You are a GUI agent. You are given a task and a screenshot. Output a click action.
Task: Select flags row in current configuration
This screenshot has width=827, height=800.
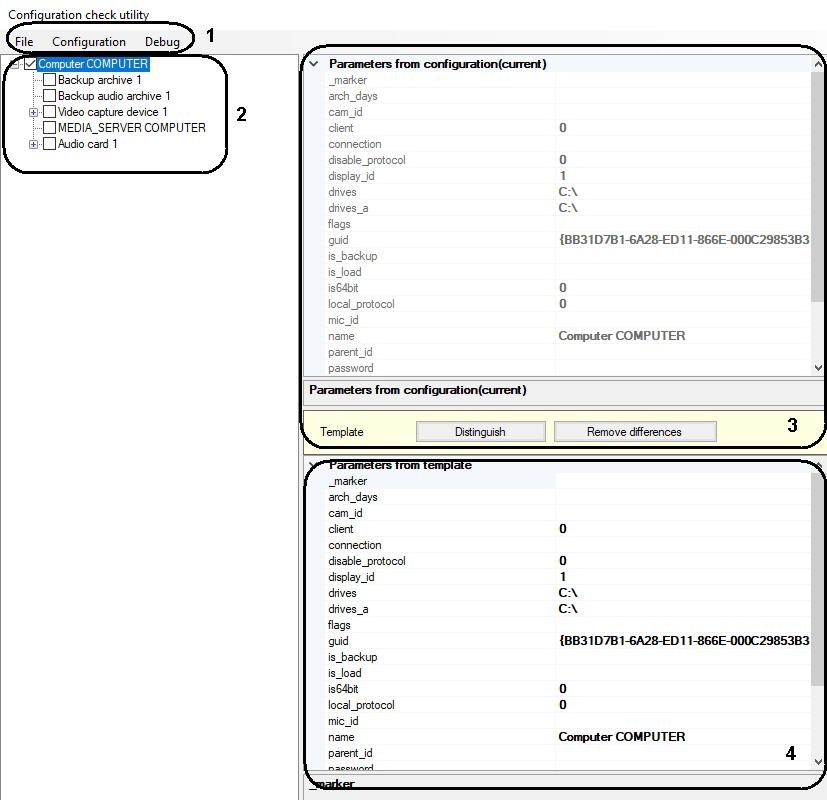568,224
